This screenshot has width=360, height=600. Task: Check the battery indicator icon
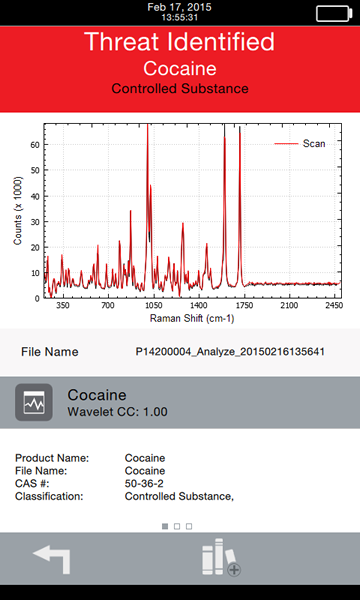click(334, 13)
